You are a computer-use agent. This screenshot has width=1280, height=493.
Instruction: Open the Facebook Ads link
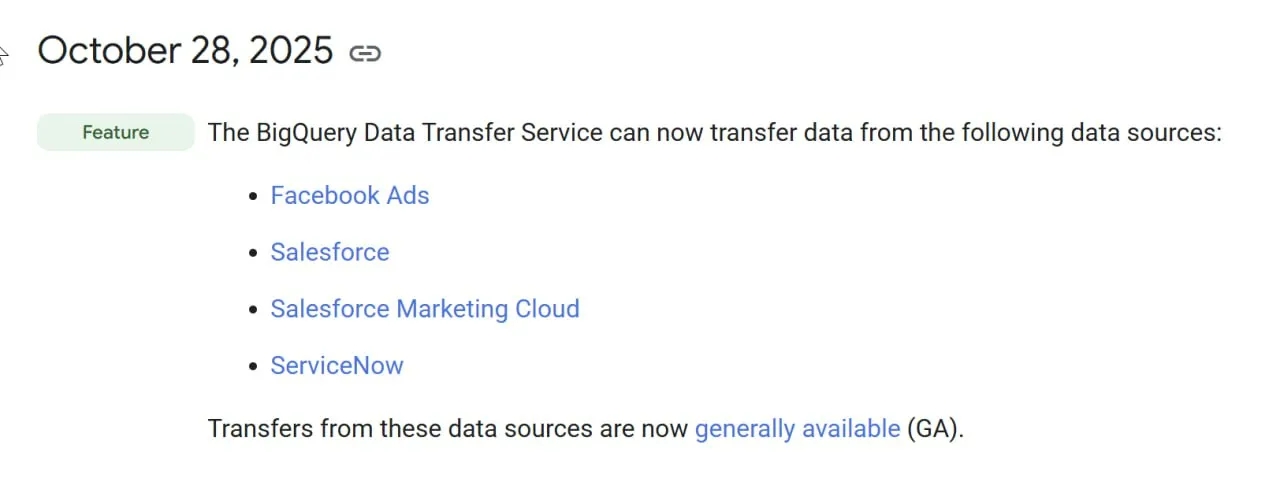coord(350,195)
